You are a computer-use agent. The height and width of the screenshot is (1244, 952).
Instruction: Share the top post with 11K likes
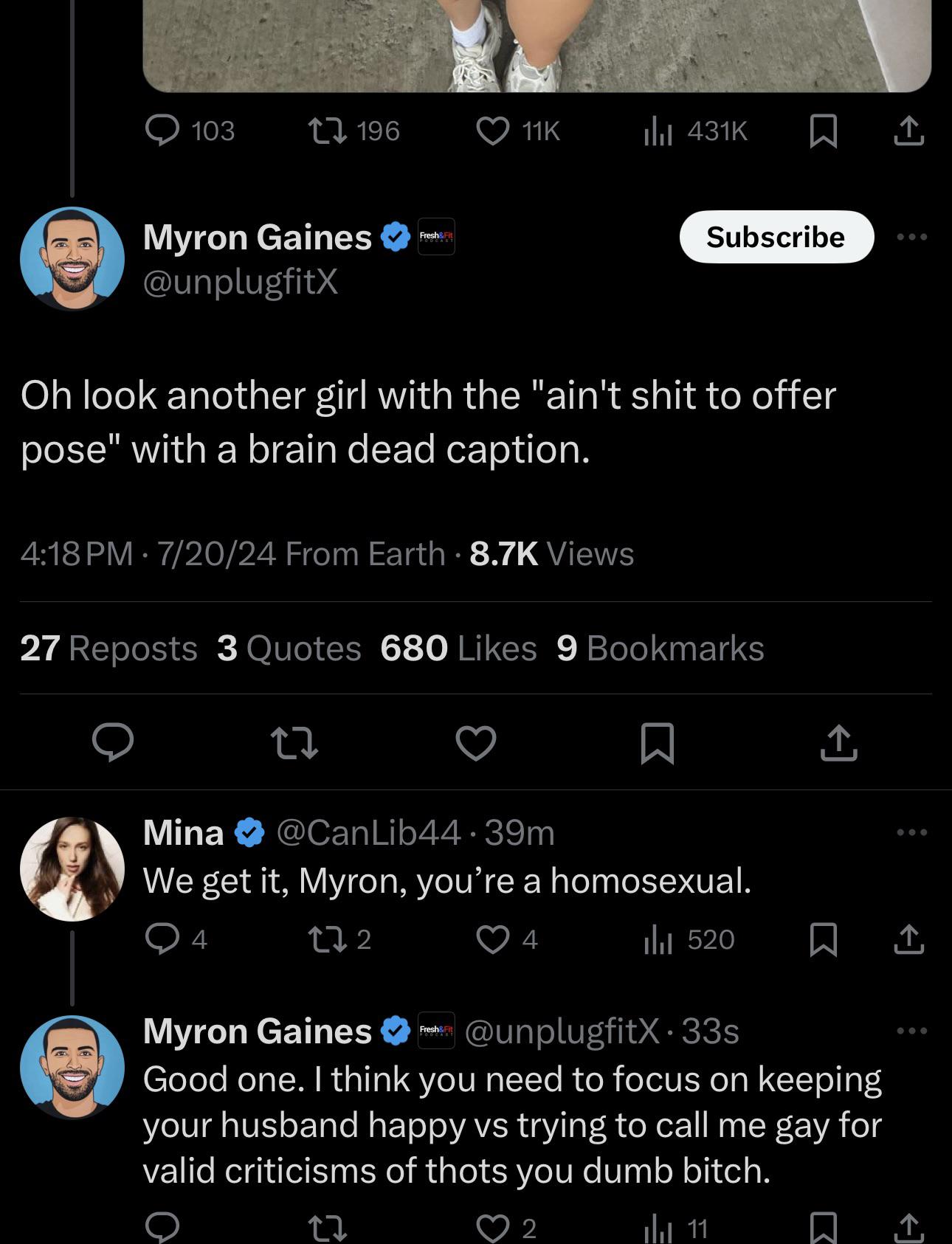908,131
